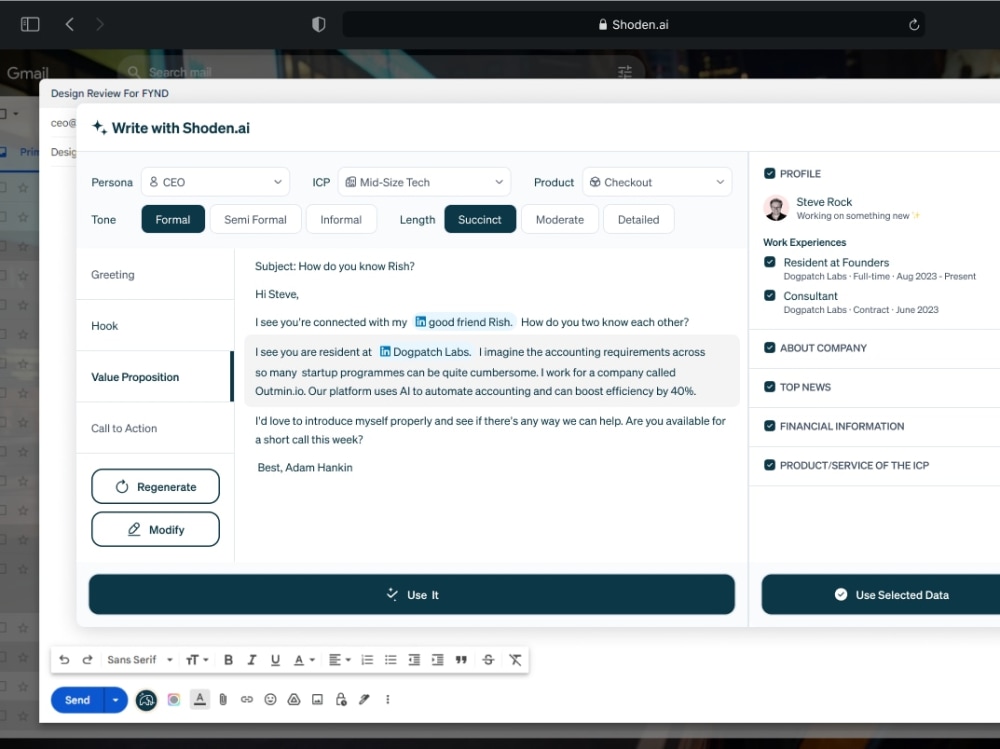
Task: Redo the edit in compose toolbar
Action: pos(87,660)
